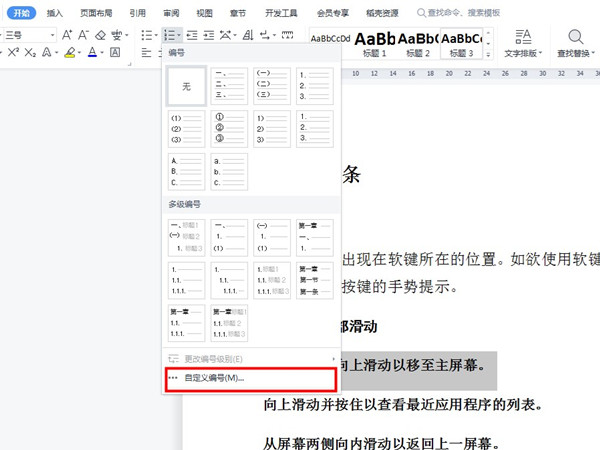Select the 无 (none) numbering option
The width and height of the screenshot is (600, 450).
pyautogui.click(x=186, y=87)
